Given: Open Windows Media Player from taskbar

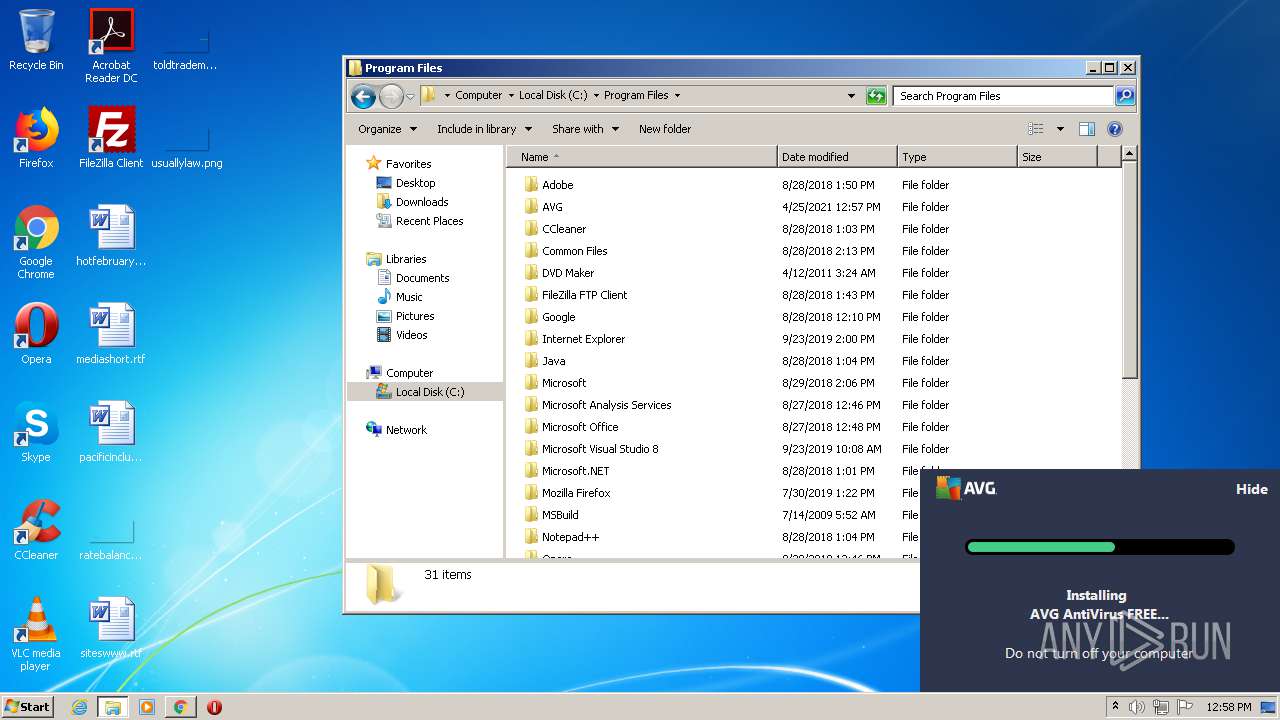Looking at the screenshot, I should tap(147, 707).
